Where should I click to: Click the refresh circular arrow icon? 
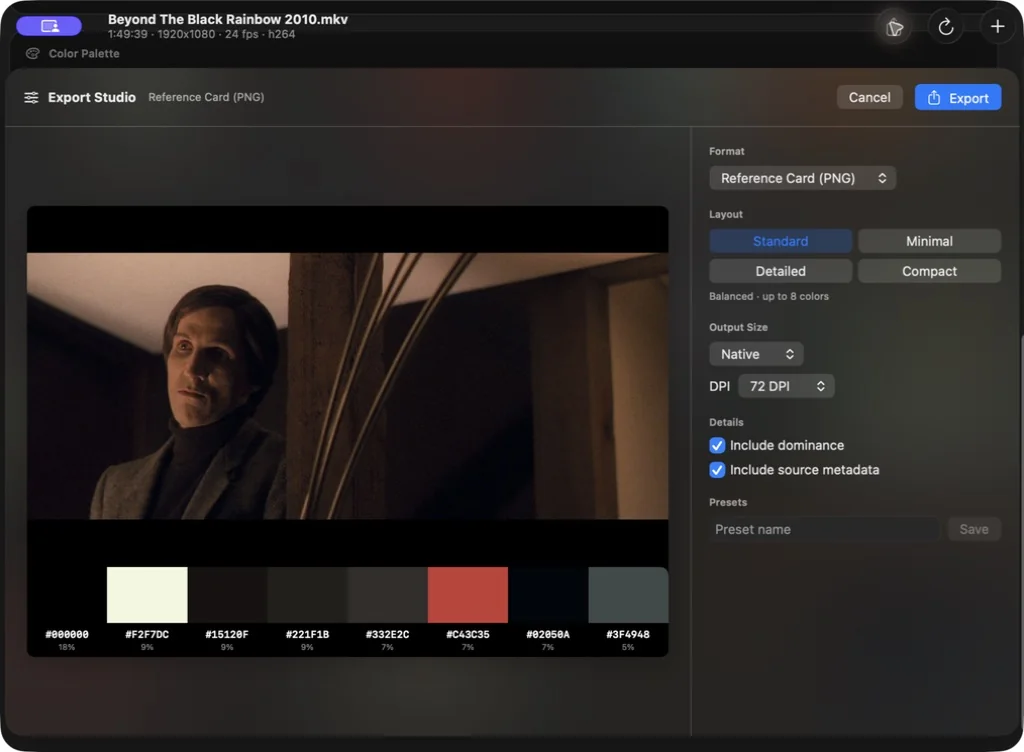(946, 27)
